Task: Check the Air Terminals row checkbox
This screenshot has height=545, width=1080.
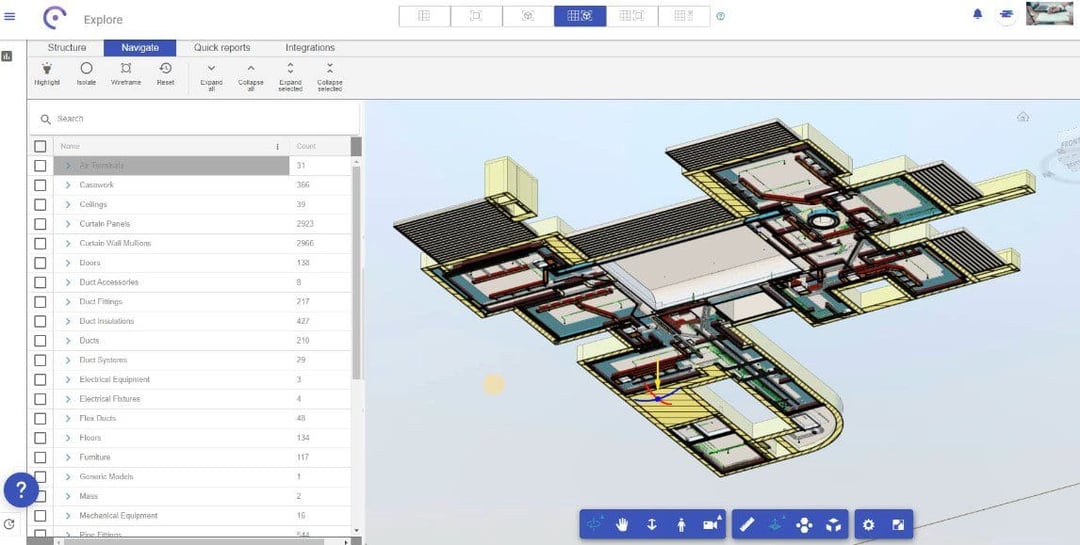Action: (40, 165)
